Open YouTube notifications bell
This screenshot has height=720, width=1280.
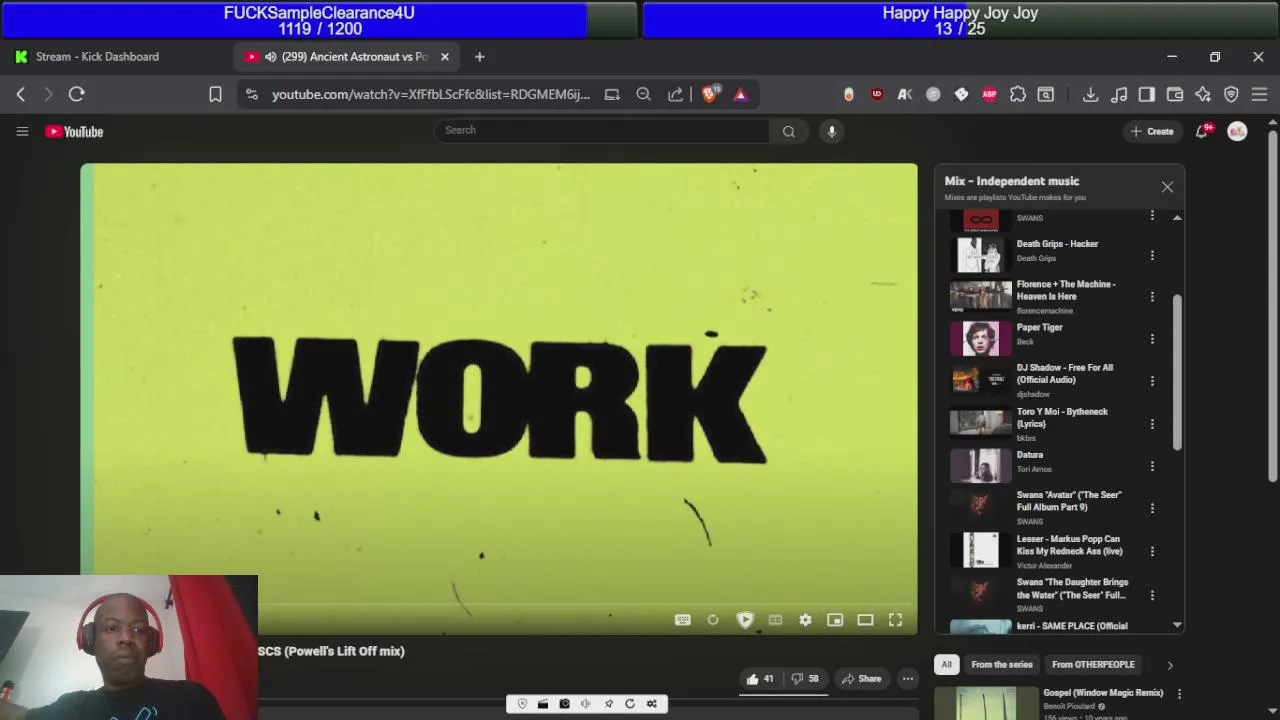(1202, 131)
